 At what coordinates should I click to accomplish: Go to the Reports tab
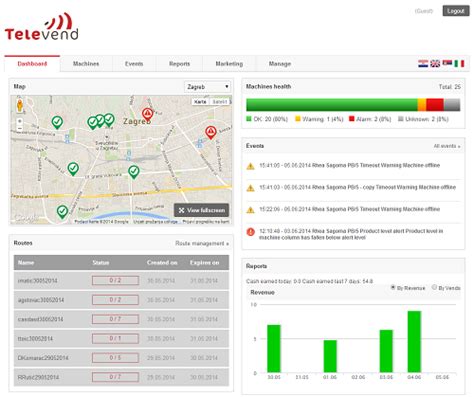[179, 64]
